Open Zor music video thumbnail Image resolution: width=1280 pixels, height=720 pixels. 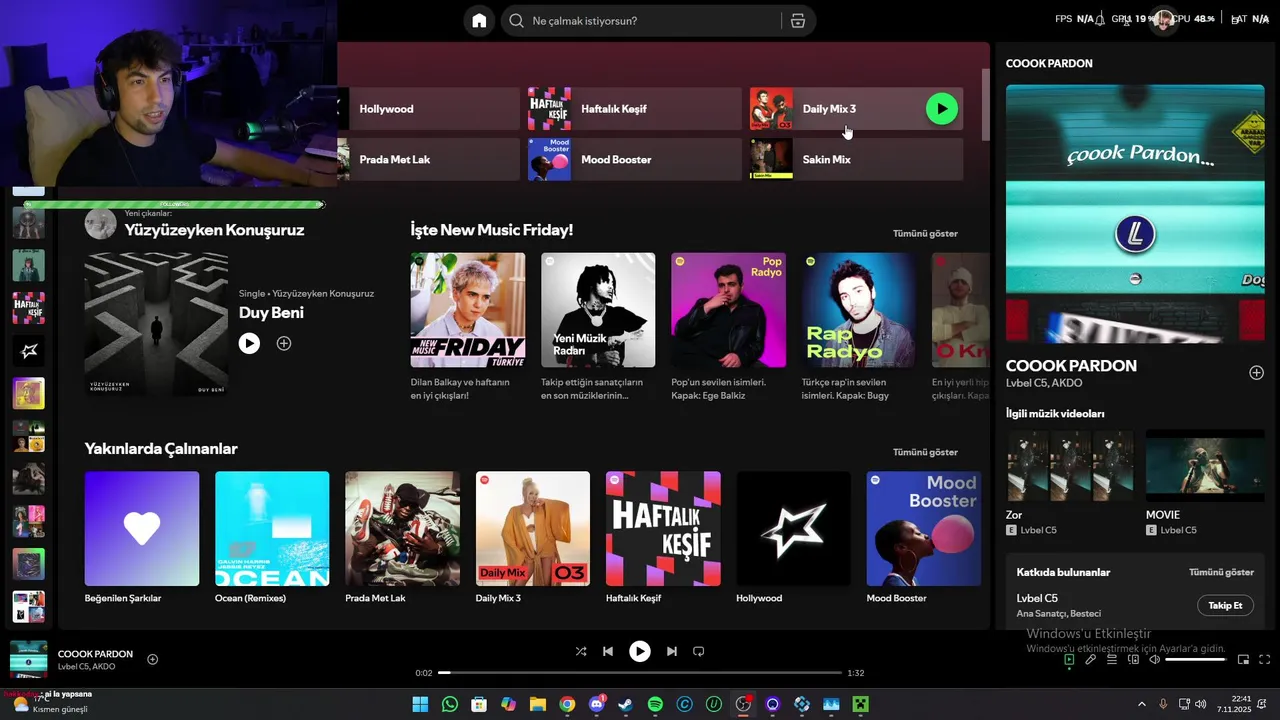tap(1070, 465)
